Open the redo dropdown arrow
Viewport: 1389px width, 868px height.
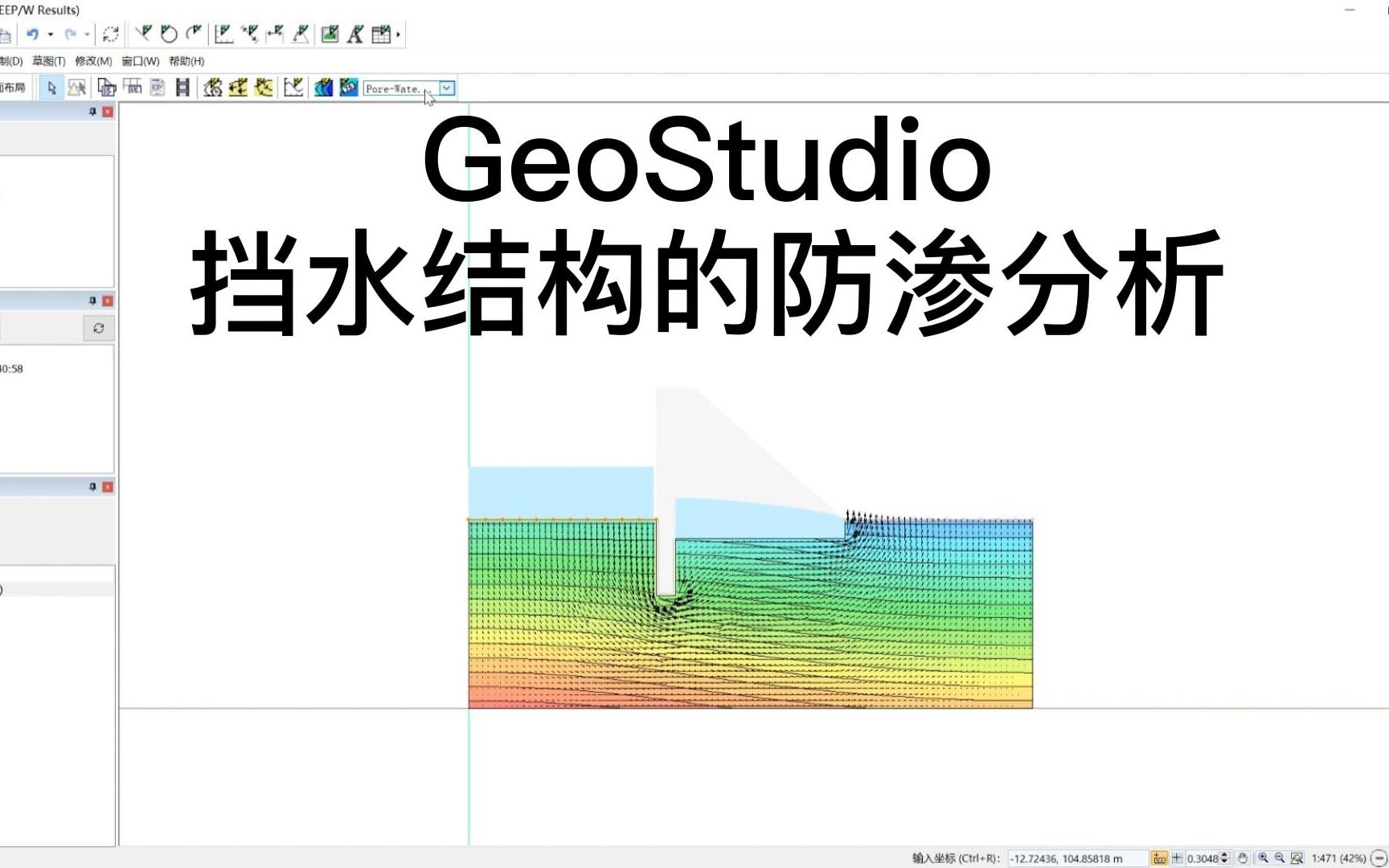85,34
